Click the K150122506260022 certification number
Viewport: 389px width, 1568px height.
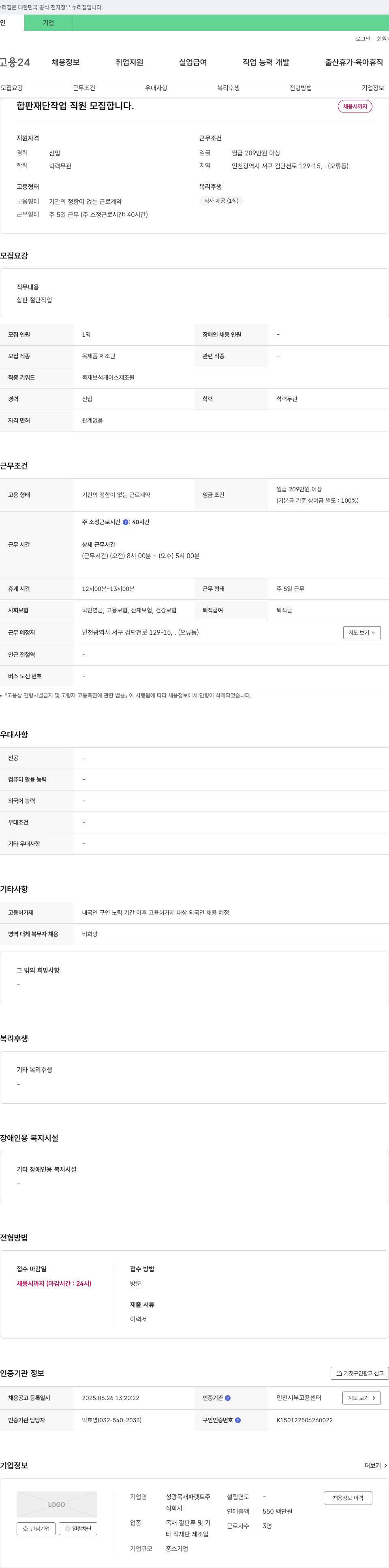pyautogui.click(x=304, y=1420)
